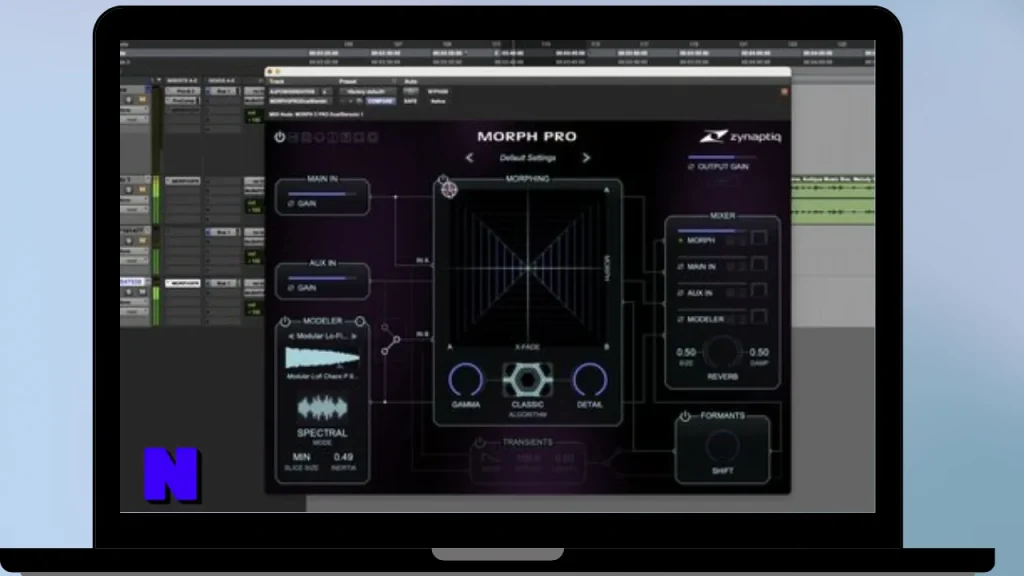Adjust the Mixer Morph level slider

click(x=712, y=231)
